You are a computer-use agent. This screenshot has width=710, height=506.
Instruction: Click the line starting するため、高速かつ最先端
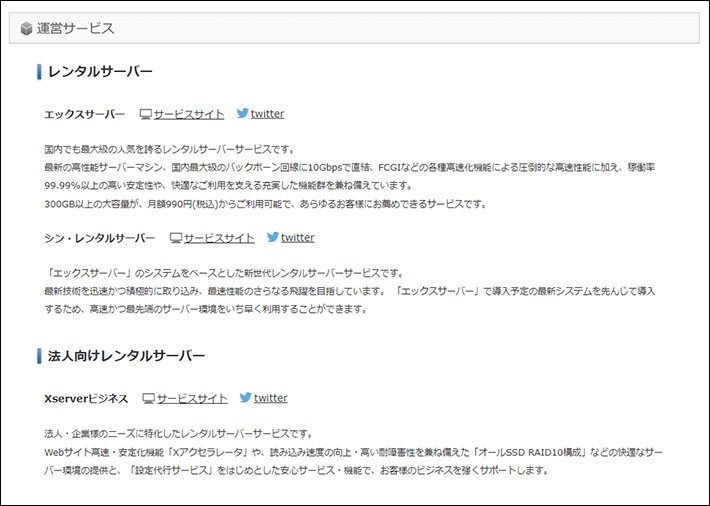pos(206,309)
